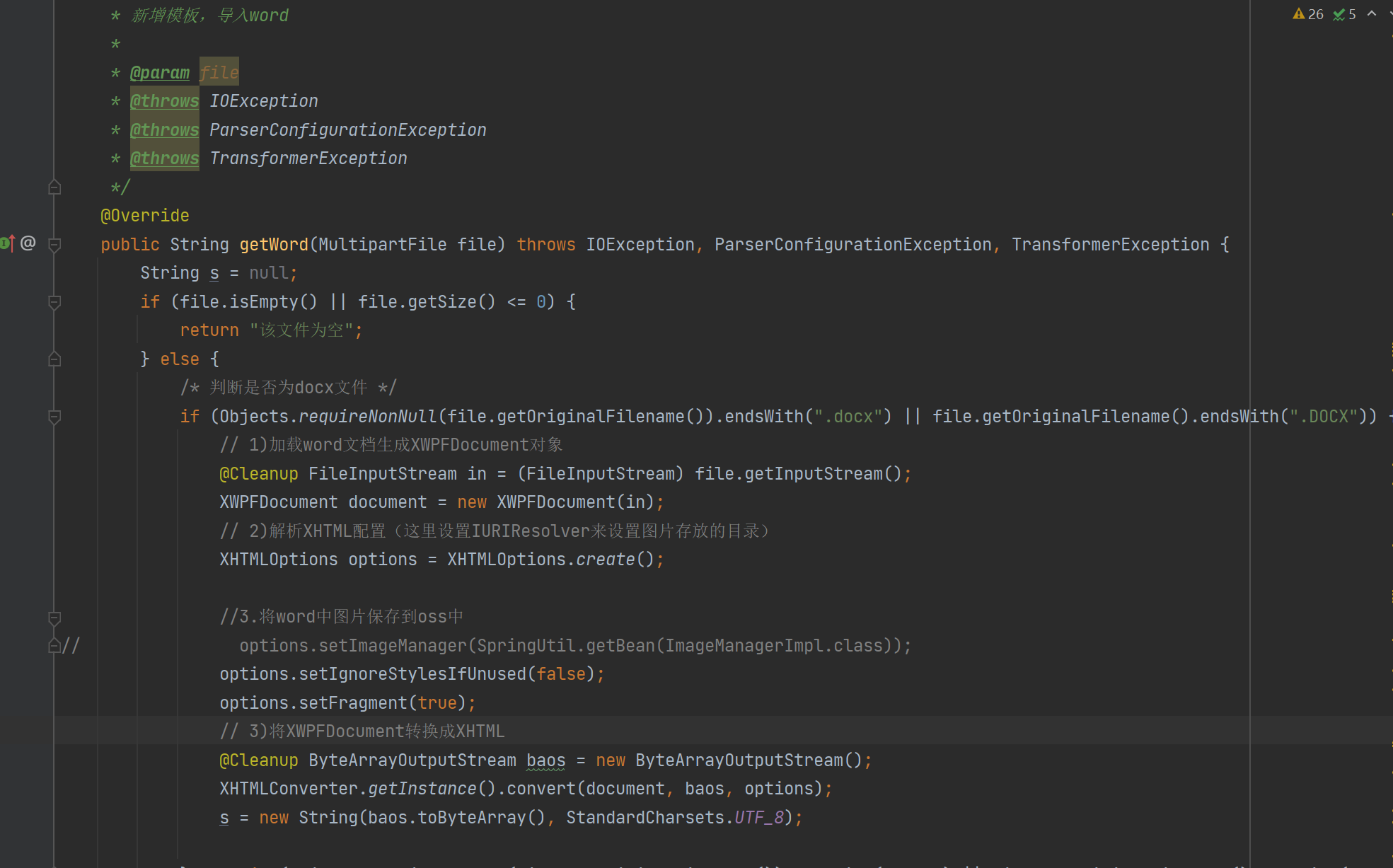Fold the //3 word image comment block
The image size is (1393, 868).
click(54, 618)
